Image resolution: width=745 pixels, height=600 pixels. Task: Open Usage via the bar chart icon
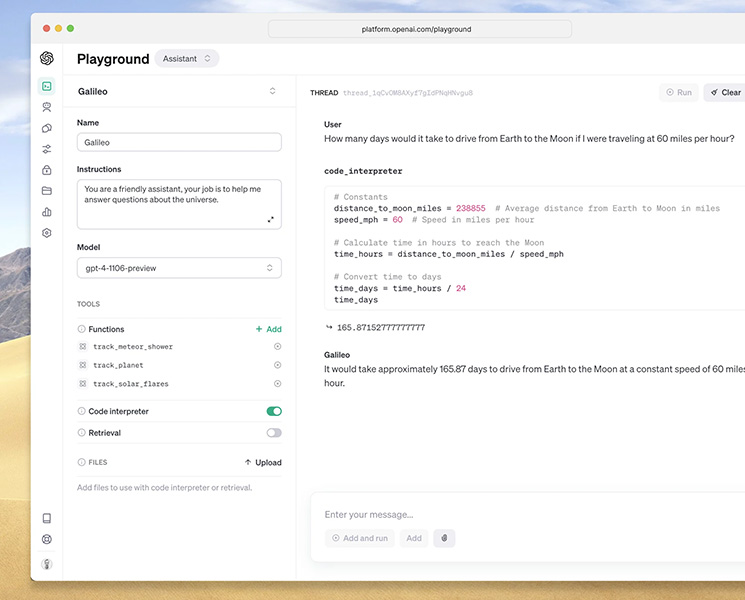46,212
